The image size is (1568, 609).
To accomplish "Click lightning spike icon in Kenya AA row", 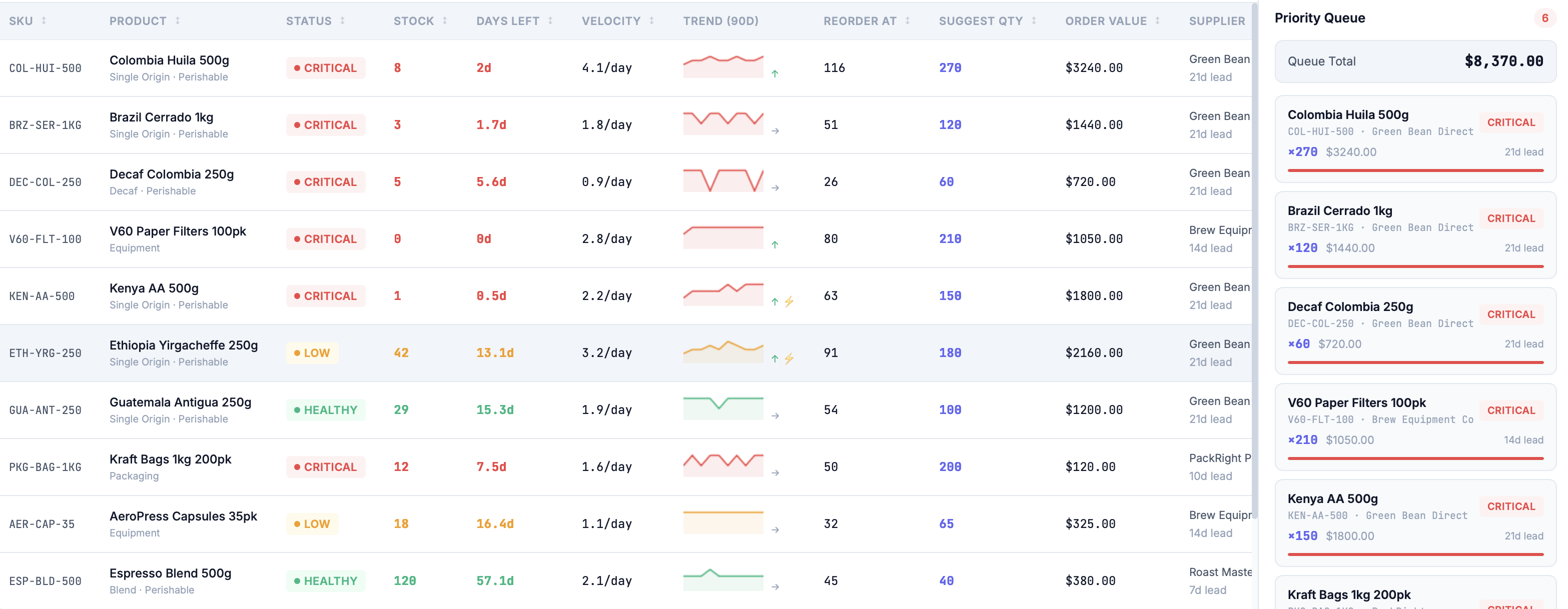I will pyautogui.click(x=789, y=302).
